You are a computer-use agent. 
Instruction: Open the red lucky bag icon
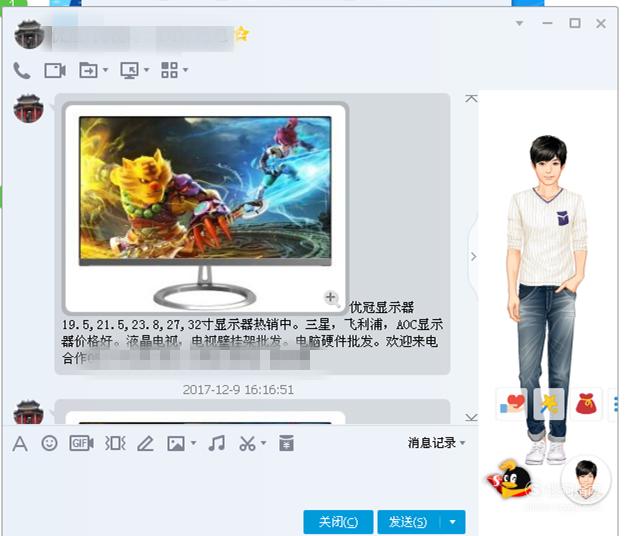click(x=586, y=404)
